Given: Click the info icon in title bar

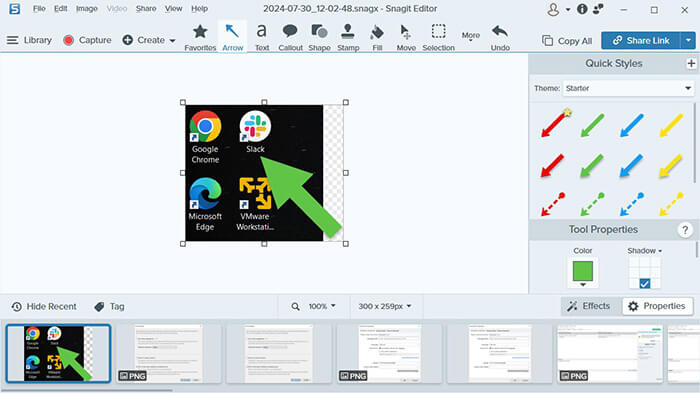Looking at the screenshot, I should [x=582, y=9].
